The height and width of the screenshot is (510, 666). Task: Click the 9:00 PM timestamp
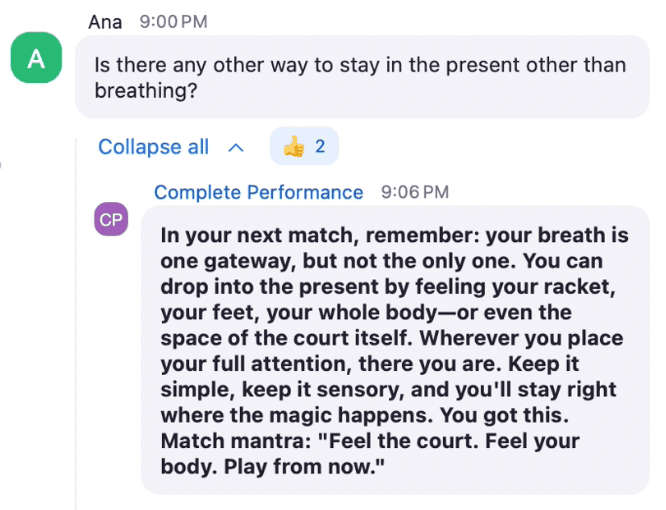[x=173, y=22]
